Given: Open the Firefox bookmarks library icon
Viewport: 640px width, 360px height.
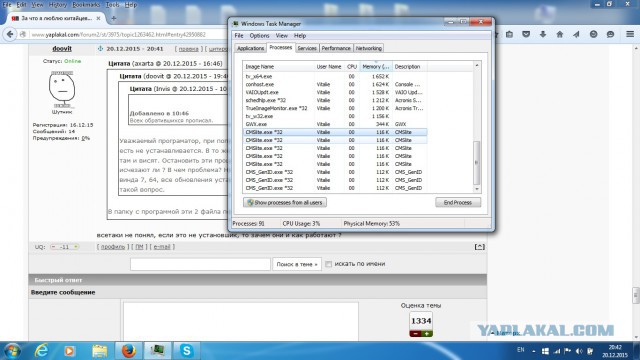Looking at the screenshot, I should pos(509,35).
